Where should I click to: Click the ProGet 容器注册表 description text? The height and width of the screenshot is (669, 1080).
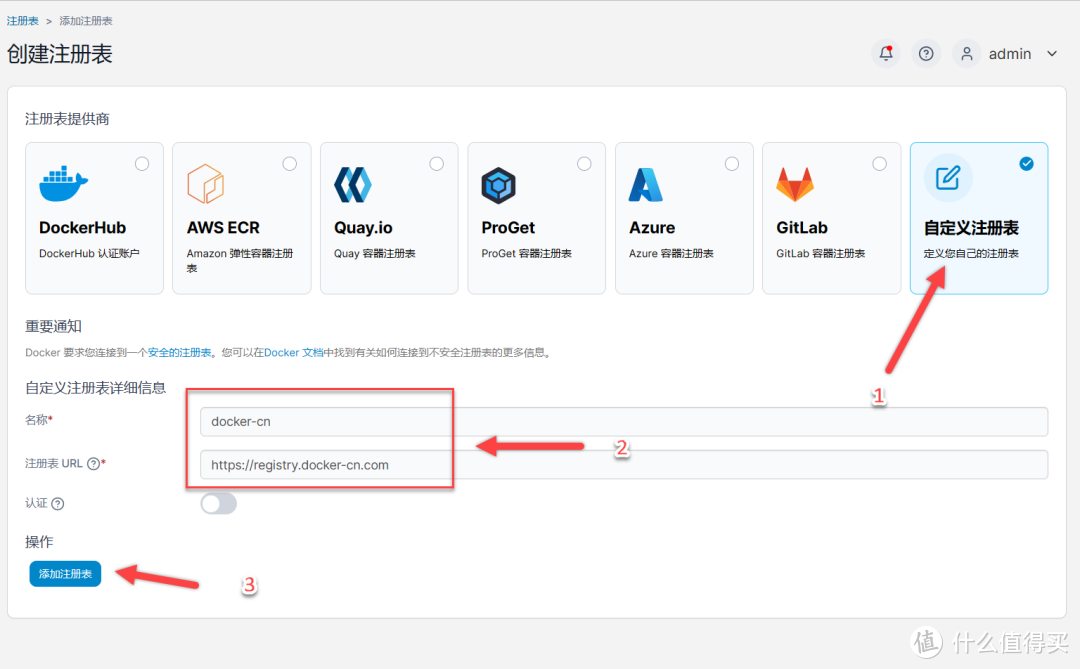pyautogui.click(x=526, y=254)
